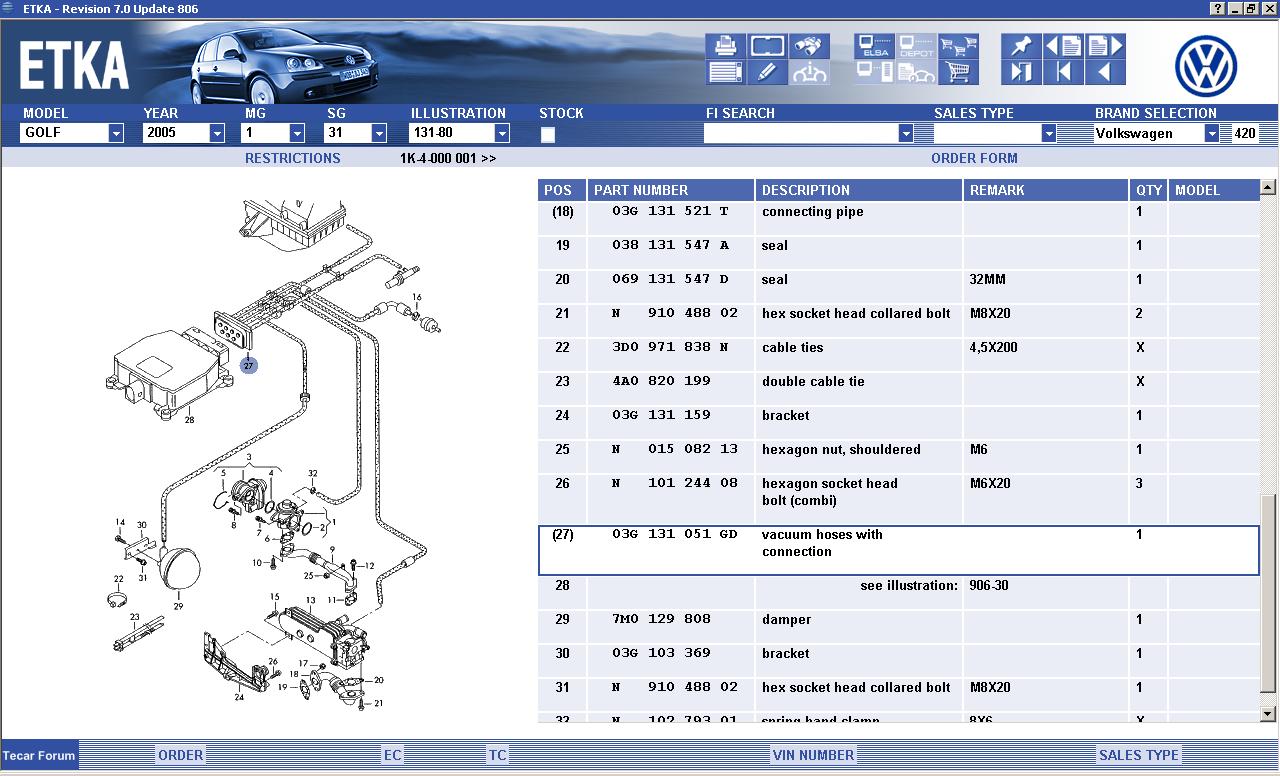Screen dimensions: 1280x776
Task: Click the 1K-4-000 001 >> text
Action: point(448,158)
